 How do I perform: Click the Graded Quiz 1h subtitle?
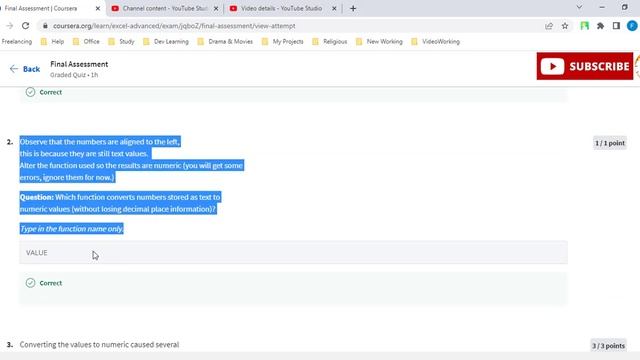click(74, 75)
